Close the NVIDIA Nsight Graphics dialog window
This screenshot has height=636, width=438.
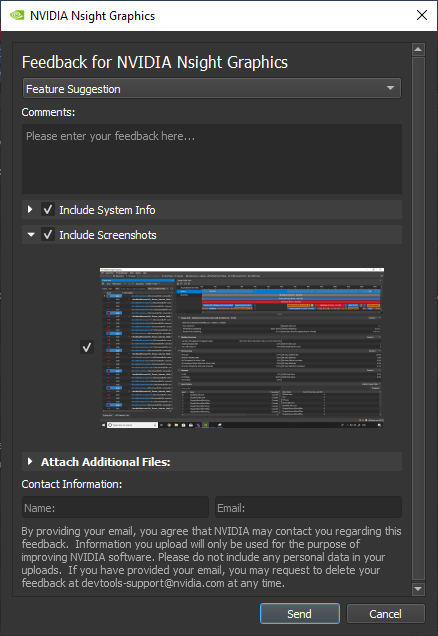(422, 15)
